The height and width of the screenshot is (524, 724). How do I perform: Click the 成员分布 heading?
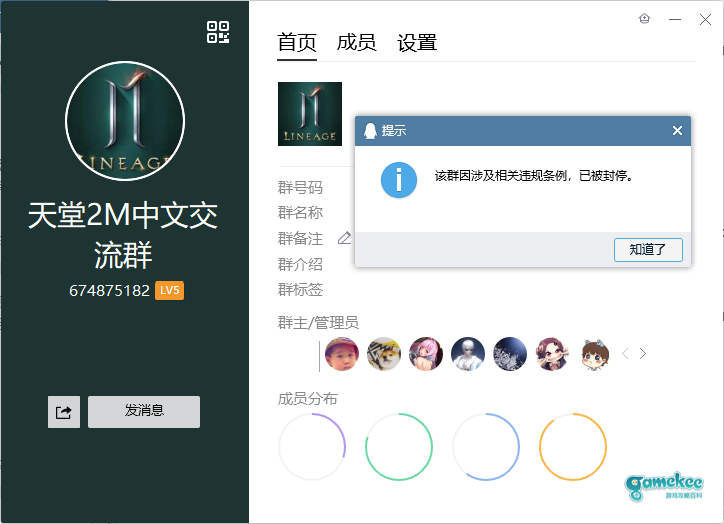point(308,398)
